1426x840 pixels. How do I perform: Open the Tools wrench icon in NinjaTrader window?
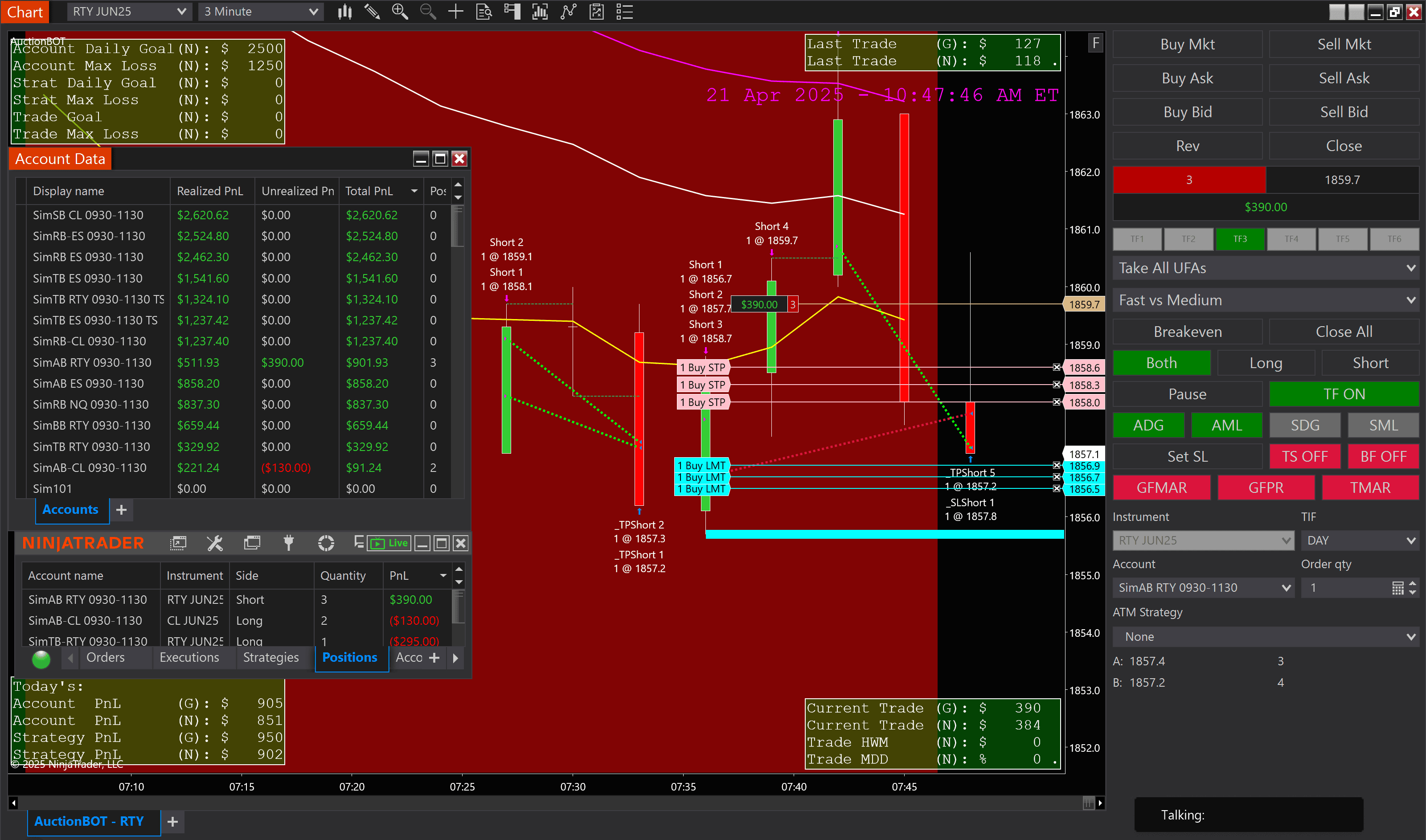coord(215,543)
